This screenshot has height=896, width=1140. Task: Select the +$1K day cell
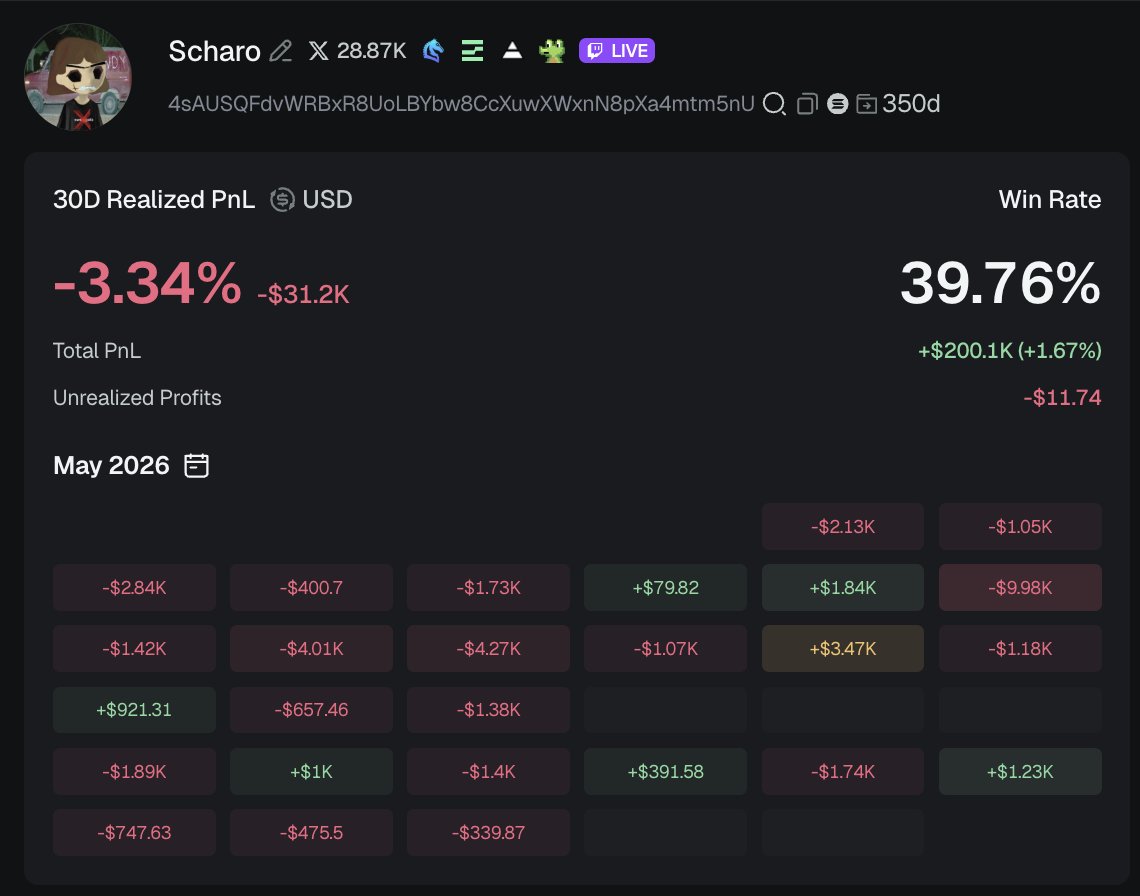click(311, 772)
